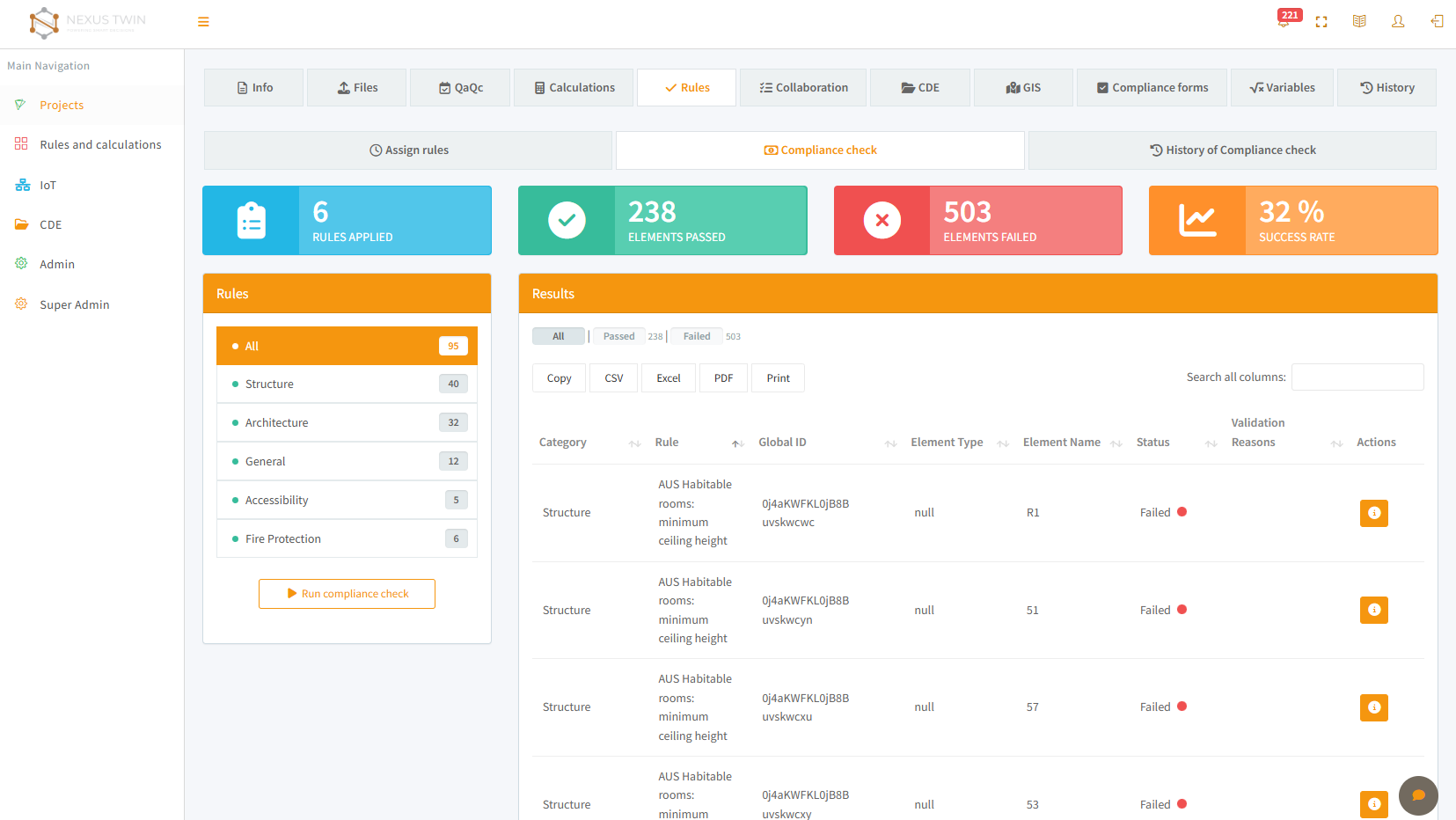Switch to the Calculations tab
This screenshot has height=820, width=1456.
pos(574,88)
